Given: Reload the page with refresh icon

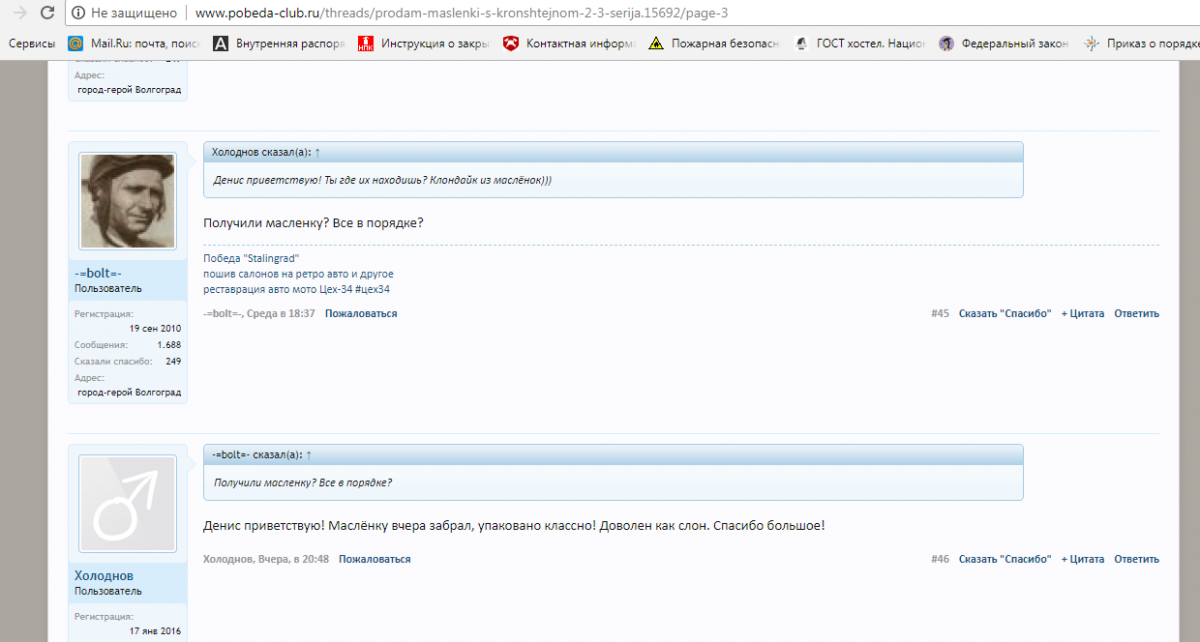Looking at the screenshot, I should click(x=47, y=14).
